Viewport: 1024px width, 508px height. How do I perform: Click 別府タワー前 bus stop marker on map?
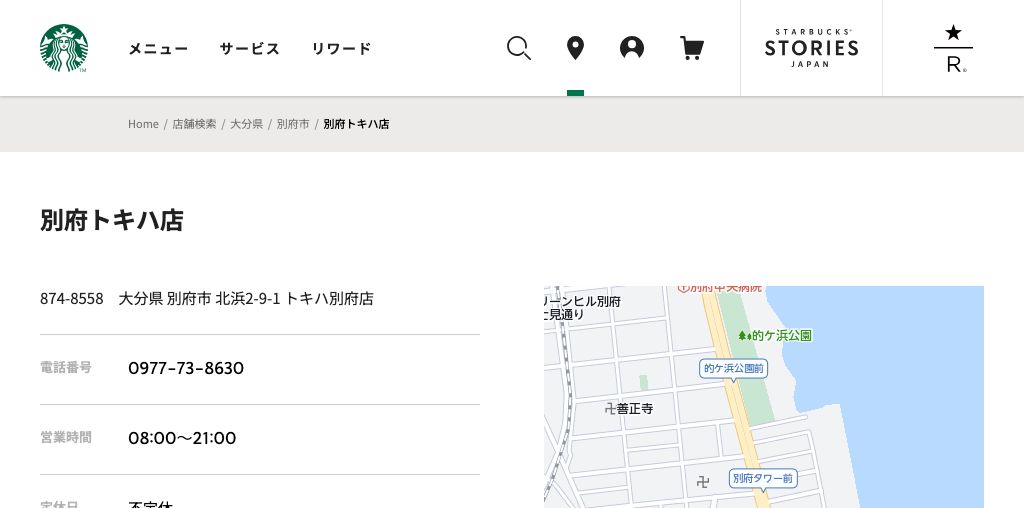coord(763,479)
